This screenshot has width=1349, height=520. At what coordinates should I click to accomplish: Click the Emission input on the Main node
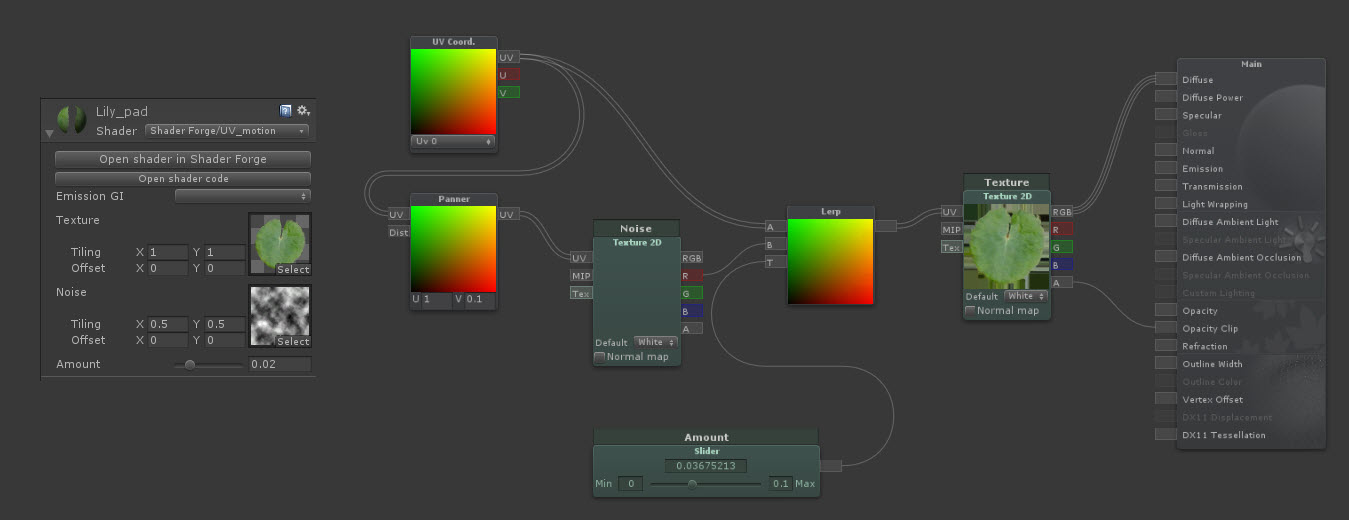click(1166, 169)
